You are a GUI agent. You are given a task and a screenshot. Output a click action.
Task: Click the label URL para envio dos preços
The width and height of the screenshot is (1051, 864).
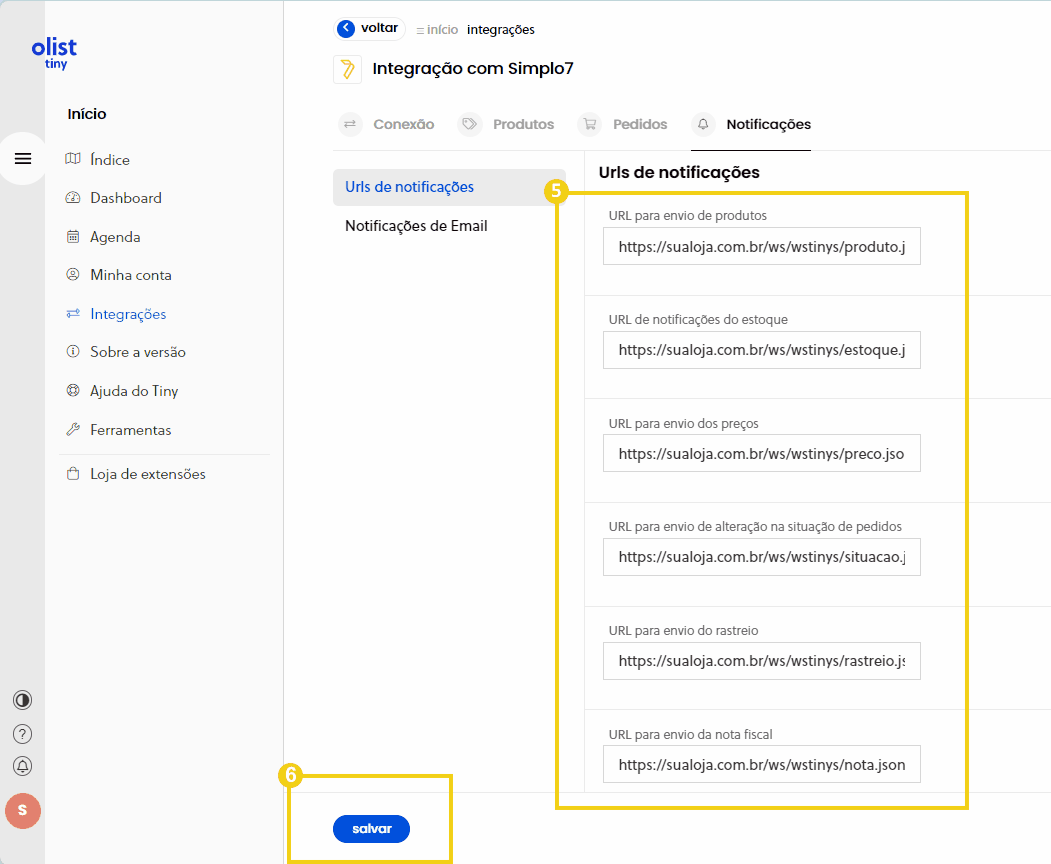pos(684,424)
